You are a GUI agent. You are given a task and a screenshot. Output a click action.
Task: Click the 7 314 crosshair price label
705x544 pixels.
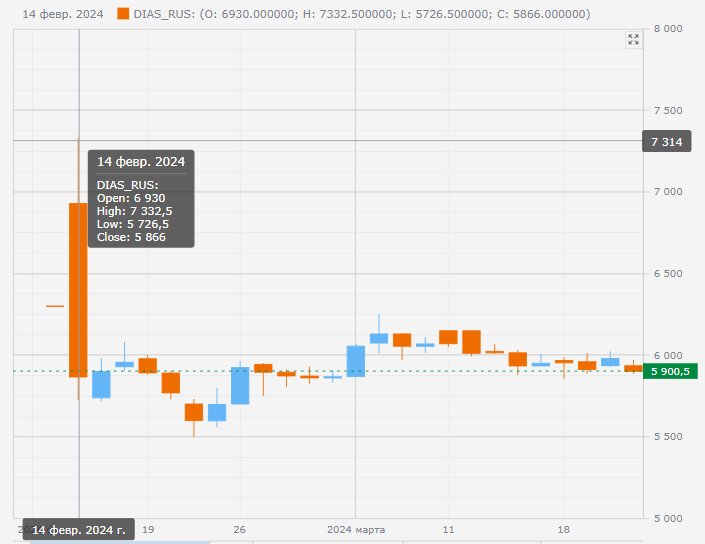coord(666,142)
